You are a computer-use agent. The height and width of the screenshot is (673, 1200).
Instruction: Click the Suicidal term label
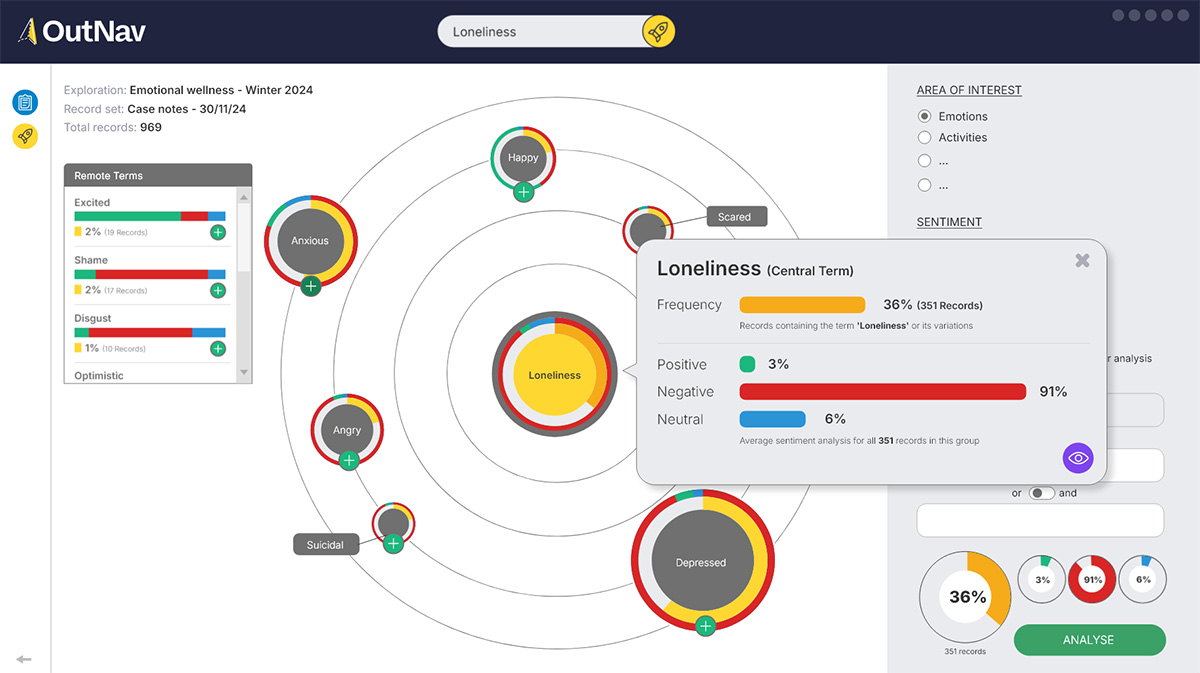coord(325,545)
